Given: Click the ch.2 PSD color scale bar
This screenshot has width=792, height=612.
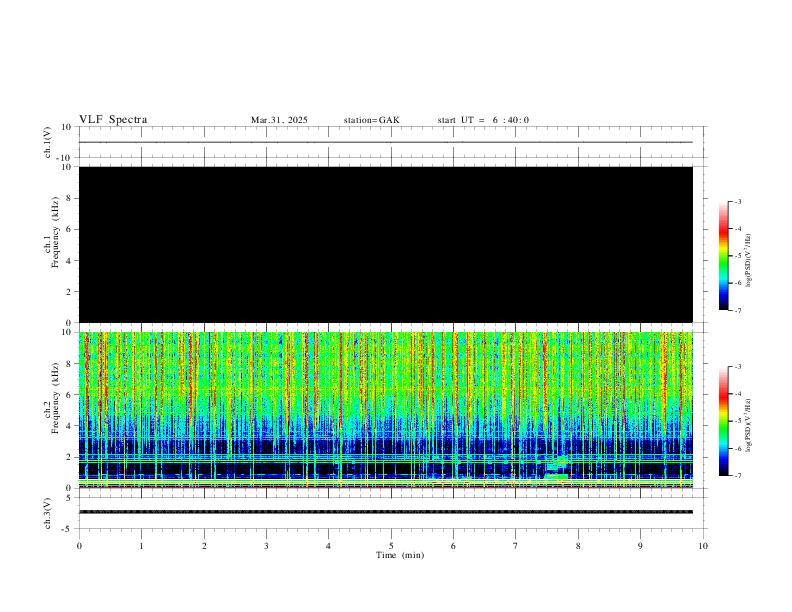Looking at the screenshot, I should tap(723, 421).
